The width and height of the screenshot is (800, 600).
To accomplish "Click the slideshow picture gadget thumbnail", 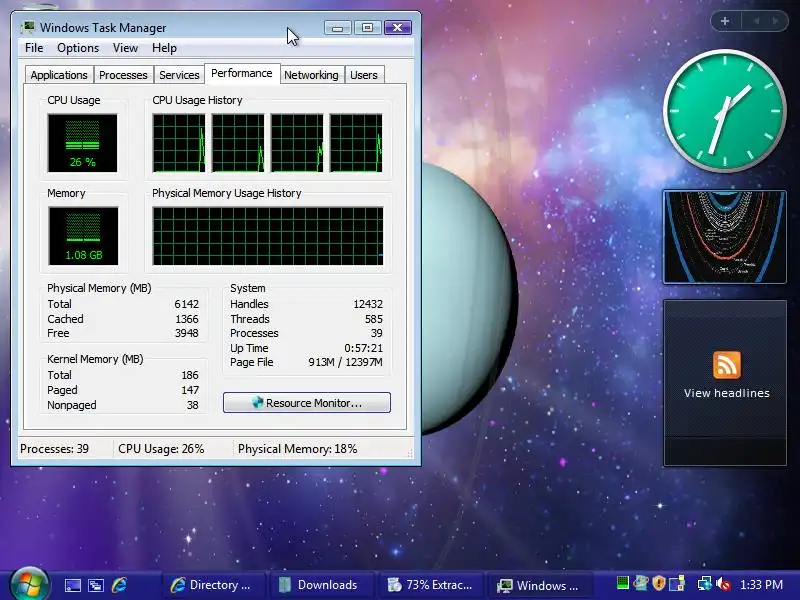I will [724, 237].
